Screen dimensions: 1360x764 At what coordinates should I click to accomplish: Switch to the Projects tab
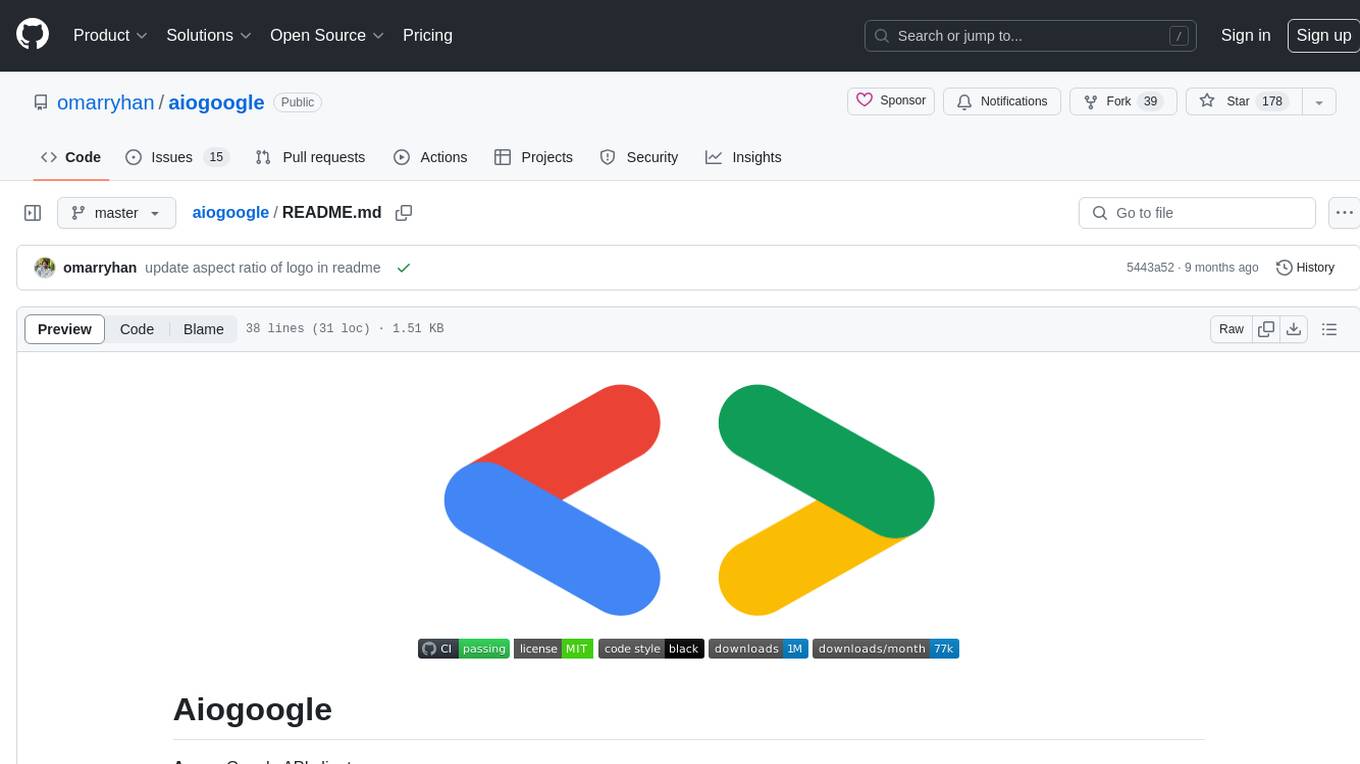click(534, 157)
